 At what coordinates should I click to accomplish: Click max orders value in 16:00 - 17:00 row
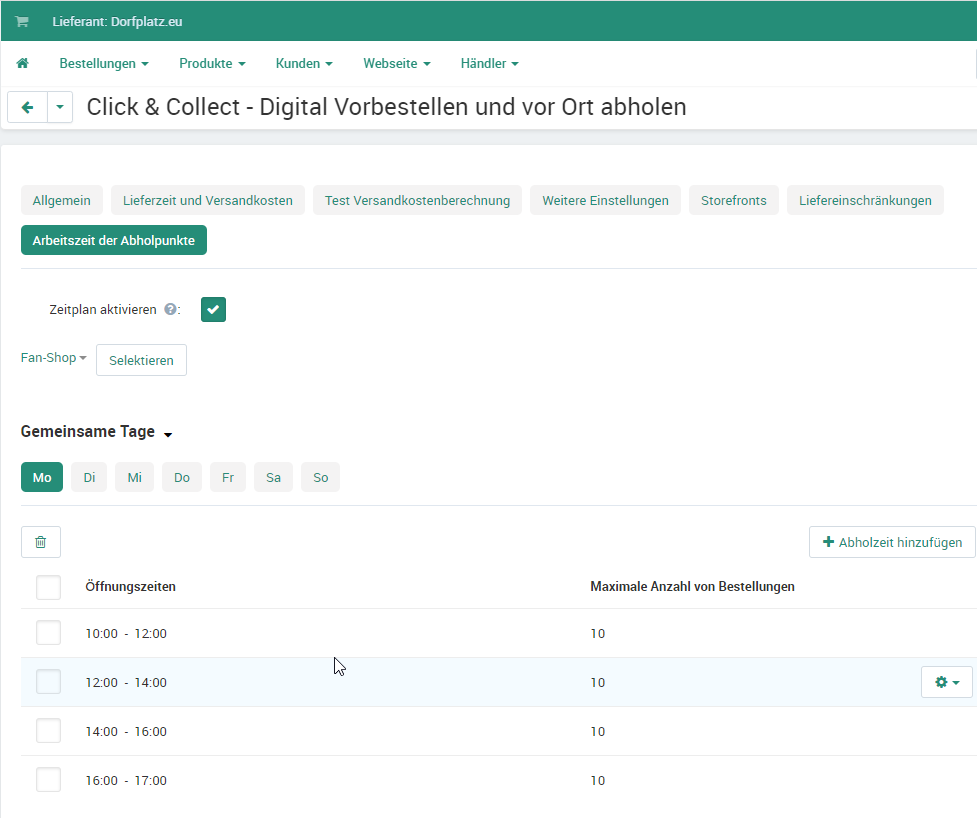coord(598,781)
